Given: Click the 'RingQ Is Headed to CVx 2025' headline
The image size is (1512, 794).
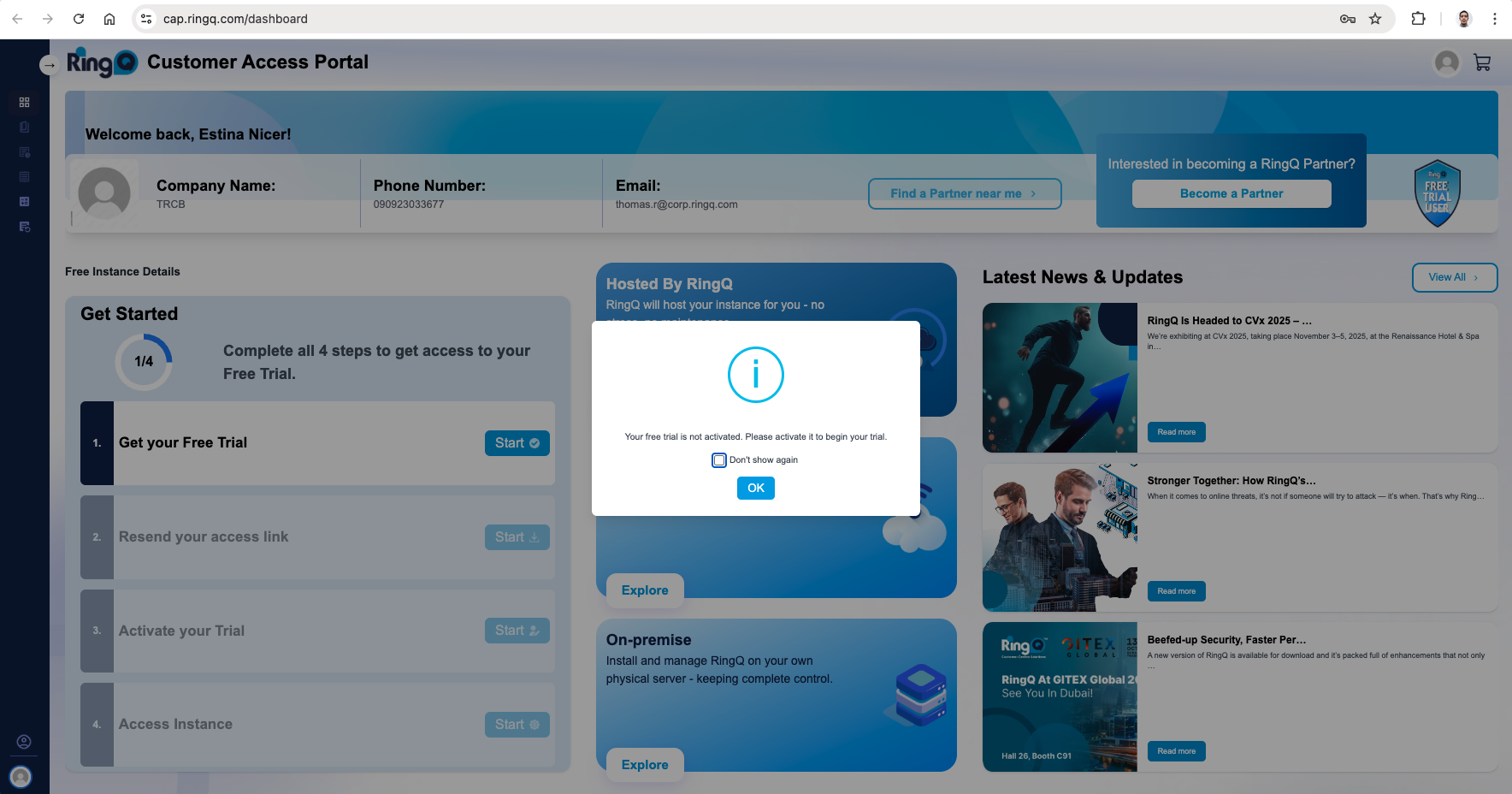Looking at the screenshot, I should pyautogui.click(x=1230, y=321).
